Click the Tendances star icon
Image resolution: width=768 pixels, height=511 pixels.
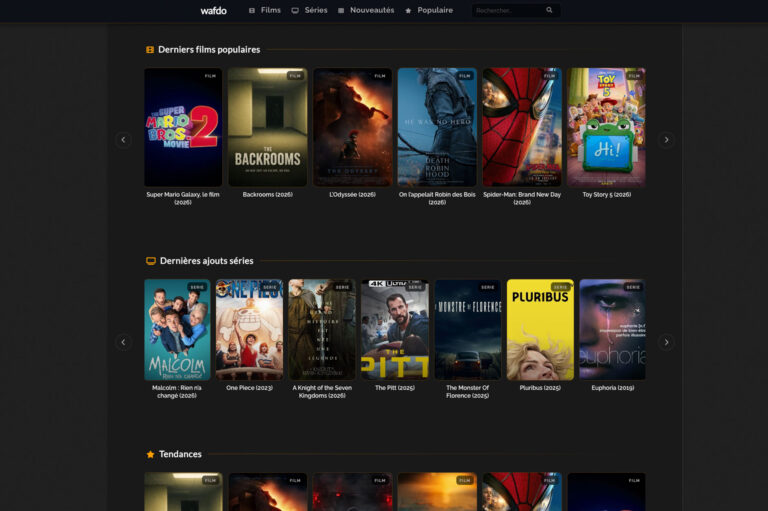click(x=150, y=454)
